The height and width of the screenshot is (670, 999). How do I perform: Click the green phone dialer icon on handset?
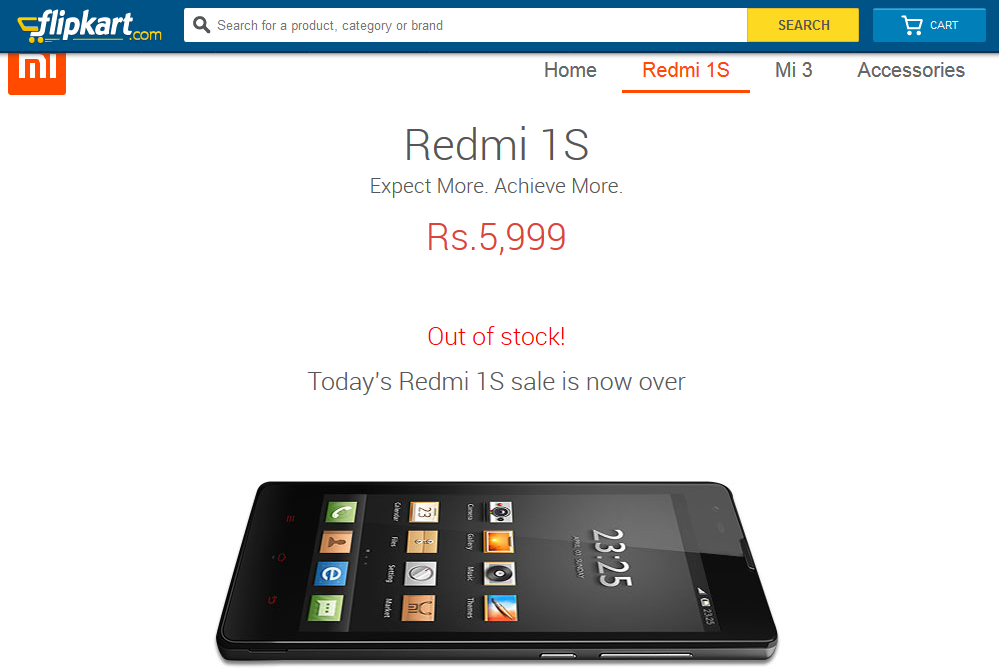(341, 511)
